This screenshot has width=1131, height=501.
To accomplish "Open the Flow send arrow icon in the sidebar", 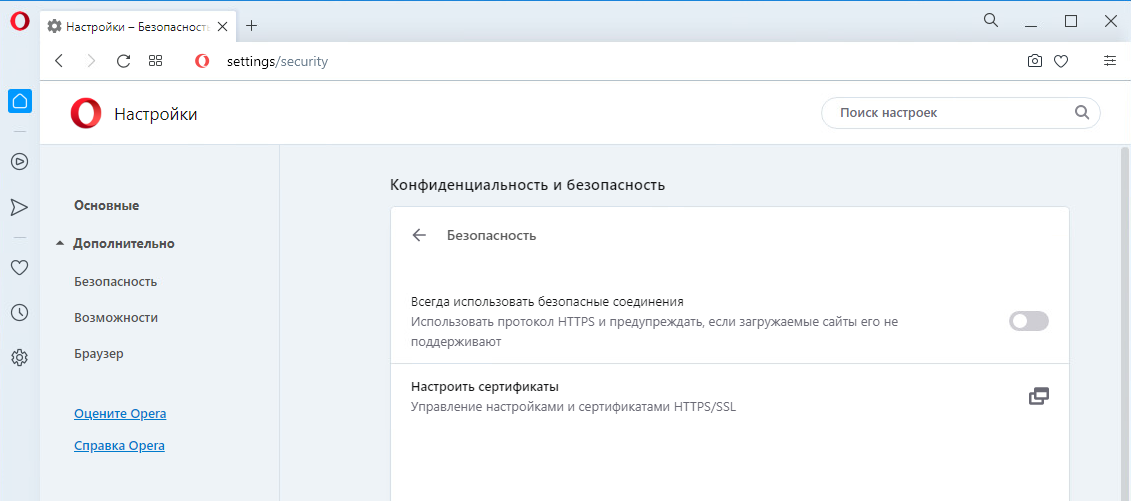I will (x=19, y=208).
